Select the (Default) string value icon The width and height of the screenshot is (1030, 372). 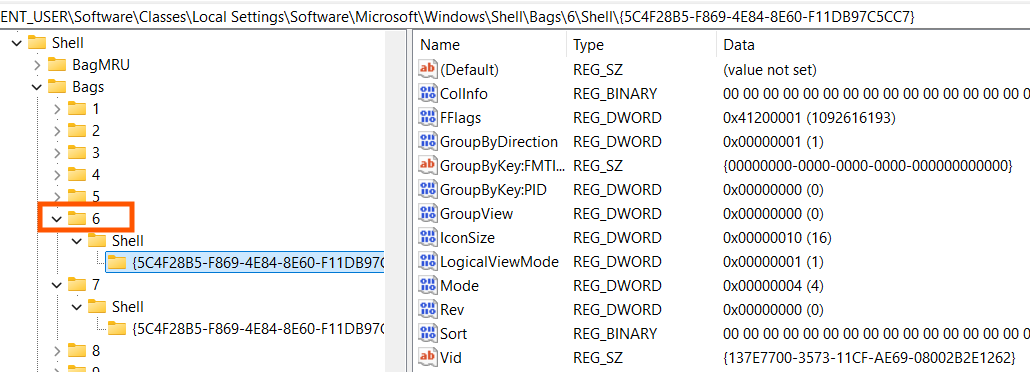click(x=428, y=69)
